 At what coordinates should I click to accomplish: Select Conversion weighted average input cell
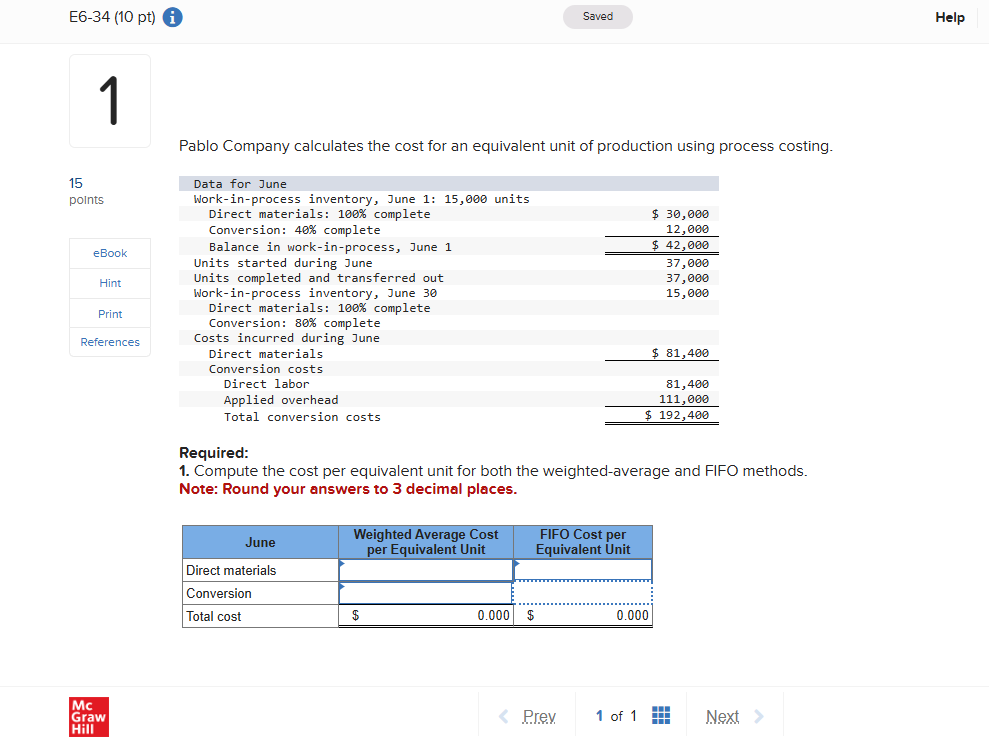(426, 593)
